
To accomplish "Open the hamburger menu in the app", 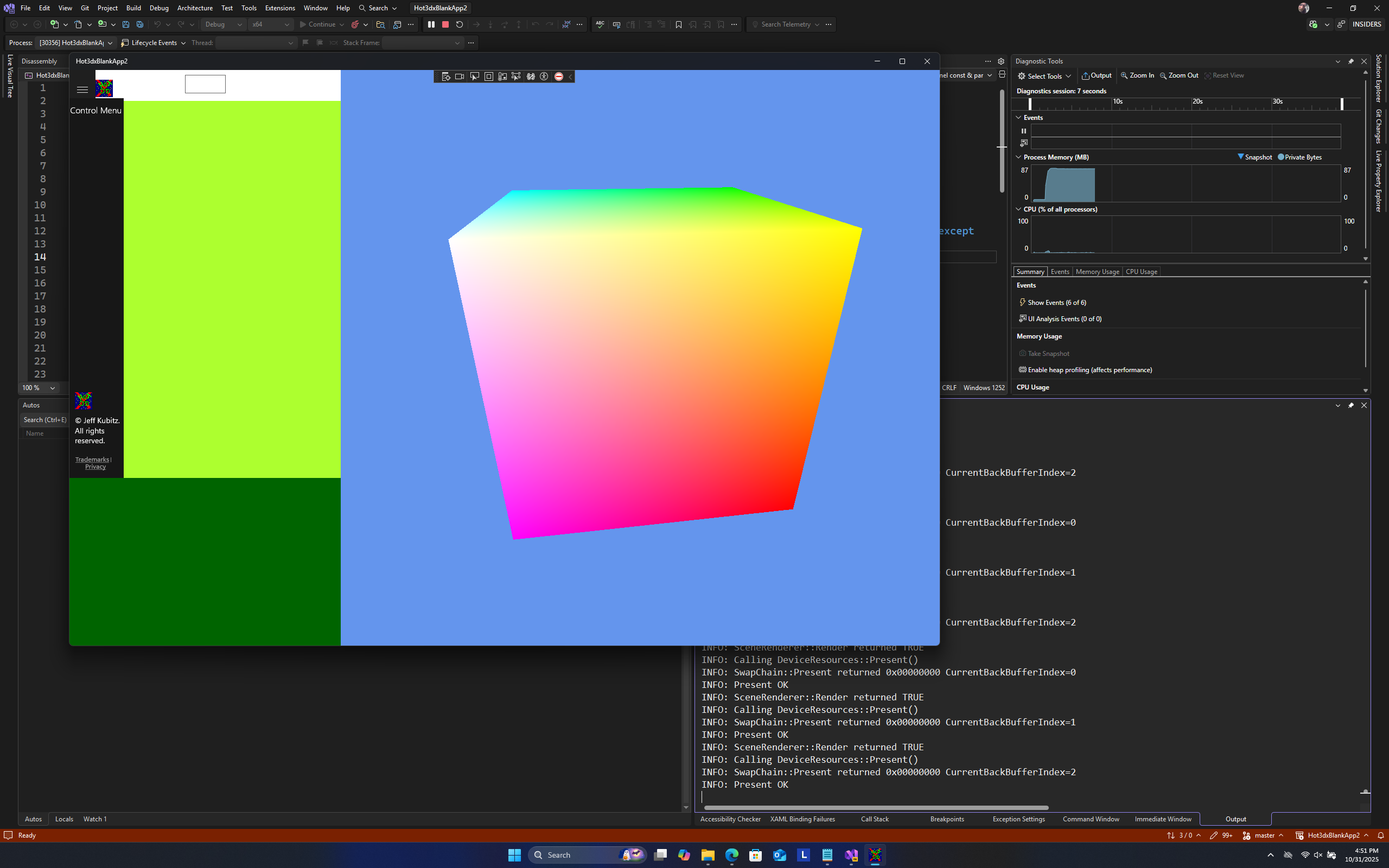I will pos(82,90).
